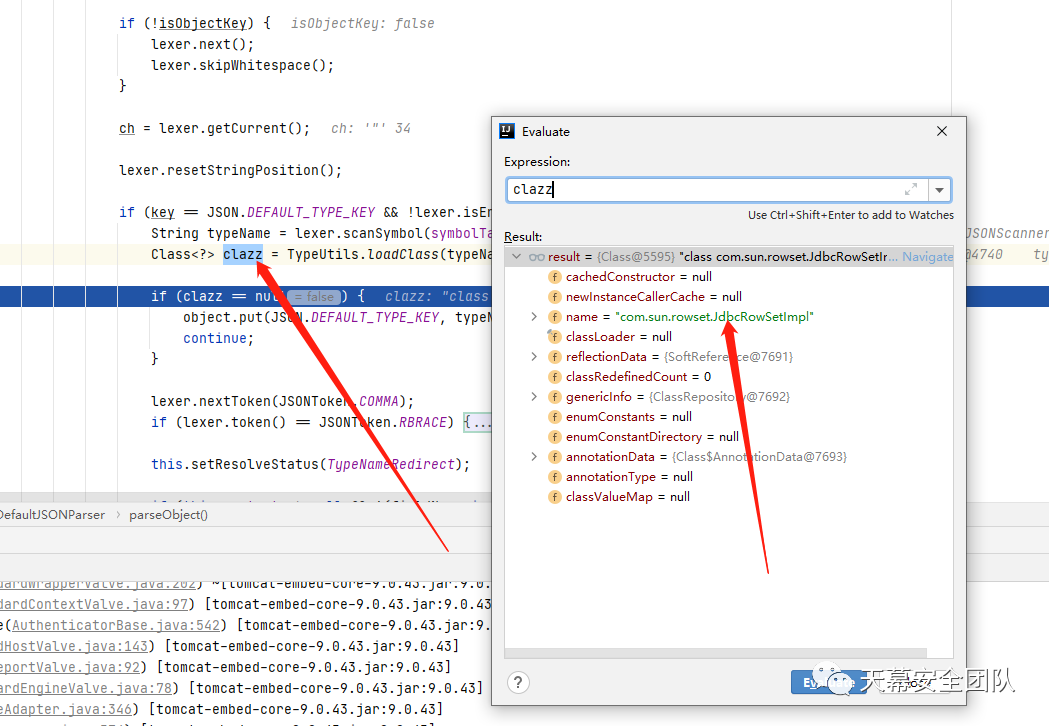The width and height of the screenshot is (1049, 726).
Task: Click the continue keyword in the editor
Action: click(215, 339)
